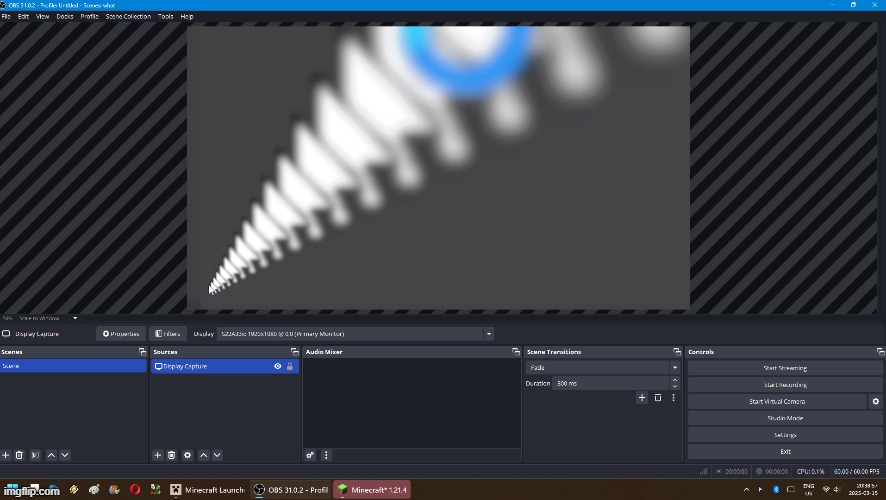Open the Scene Collection menu
The height and width of the screenshot is (500, 886).
[128, 16]
